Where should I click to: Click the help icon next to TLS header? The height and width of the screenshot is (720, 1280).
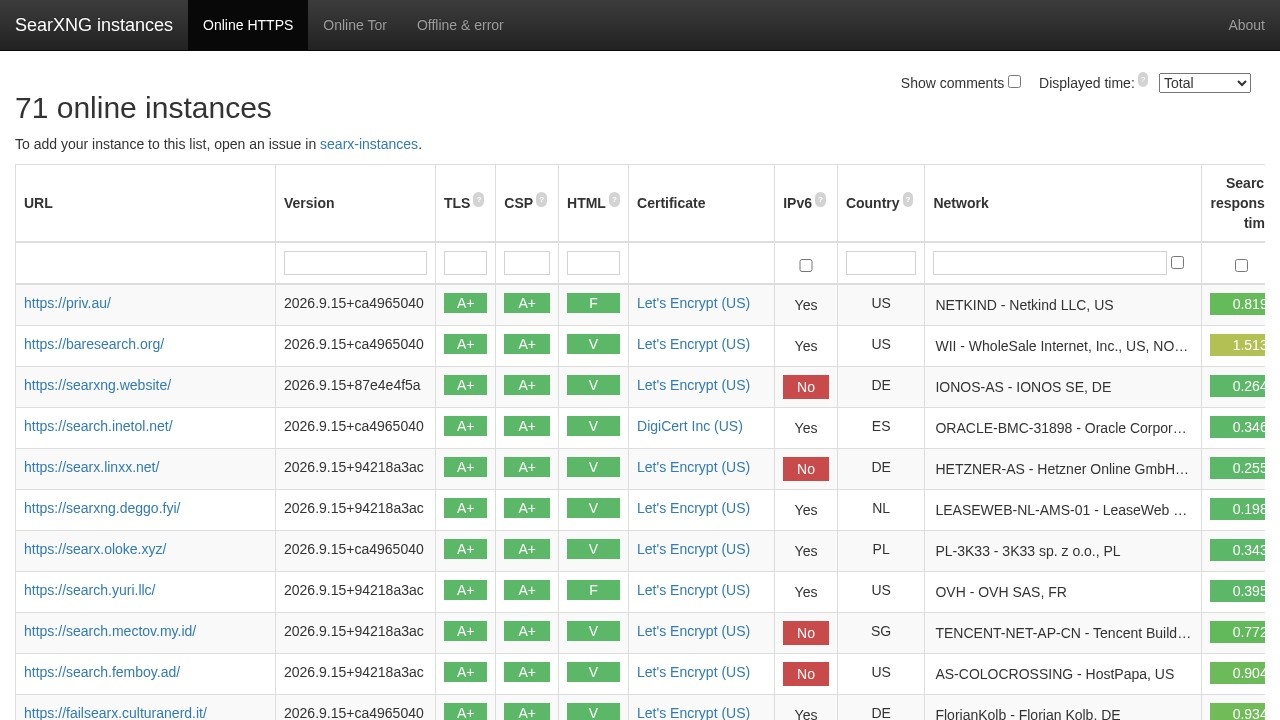pos(478,200)
